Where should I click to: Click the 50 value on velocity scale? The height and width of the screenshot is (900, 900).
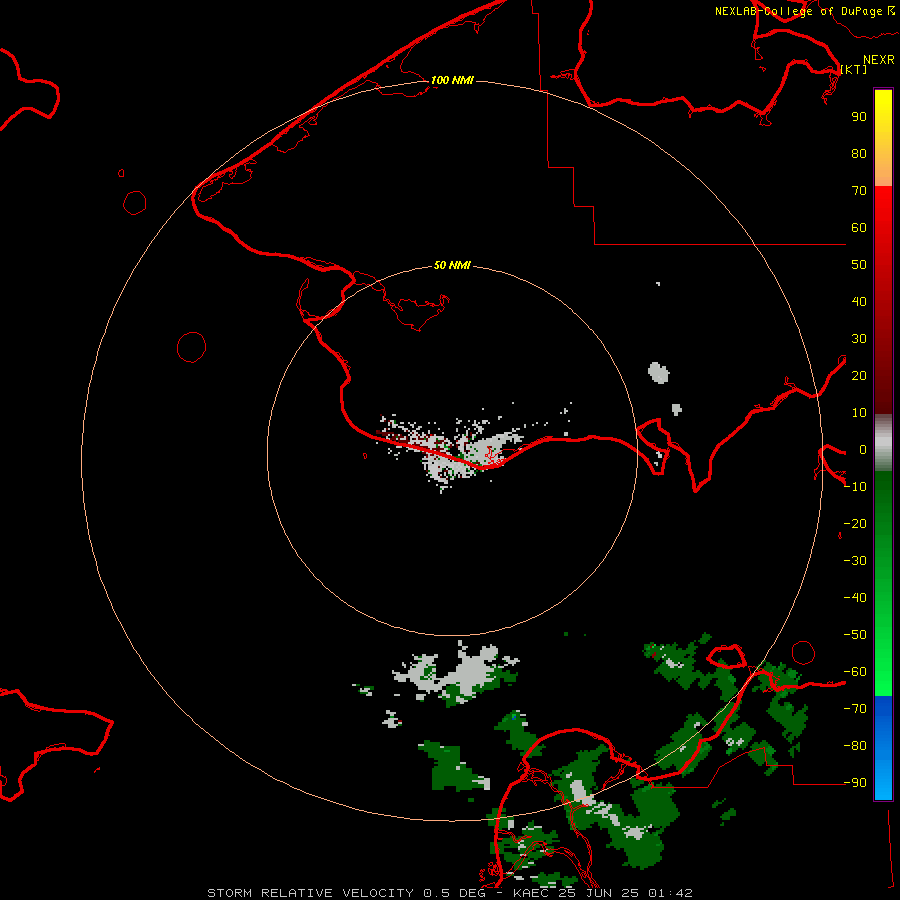click(859, 265)
